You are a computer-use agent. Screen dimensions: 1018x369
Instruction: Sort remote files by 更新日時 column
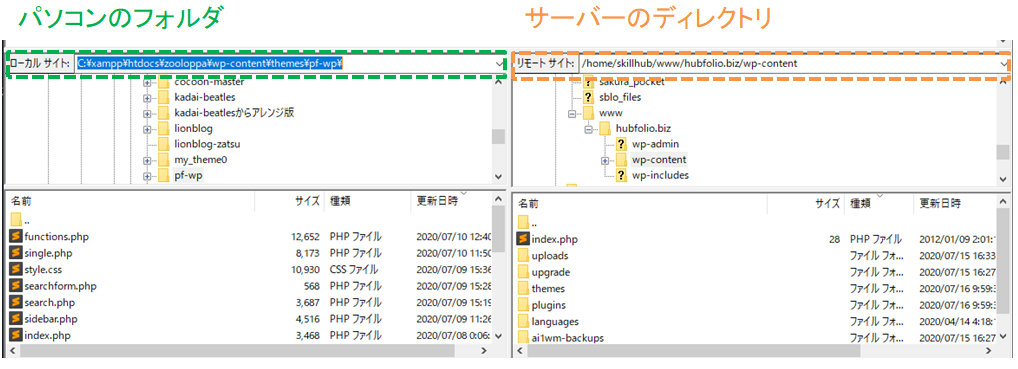pos(956,203)
